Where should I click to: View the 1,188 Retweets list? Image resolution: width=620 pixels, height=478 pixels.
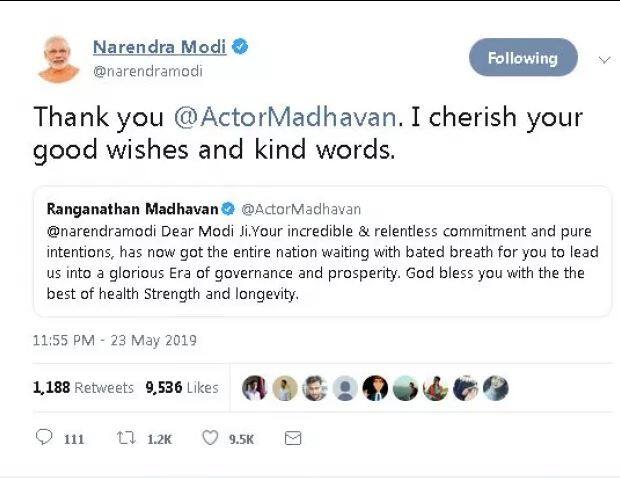coord(83,388)
